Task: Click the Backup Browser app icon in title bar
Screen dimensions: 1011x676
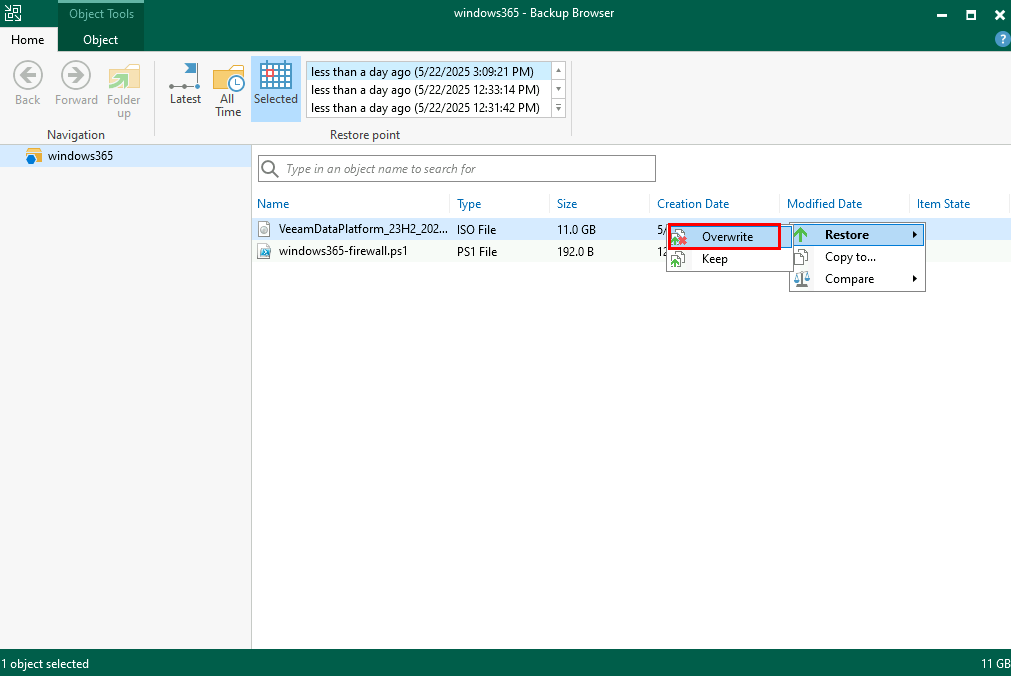Action: click(13, 13)
